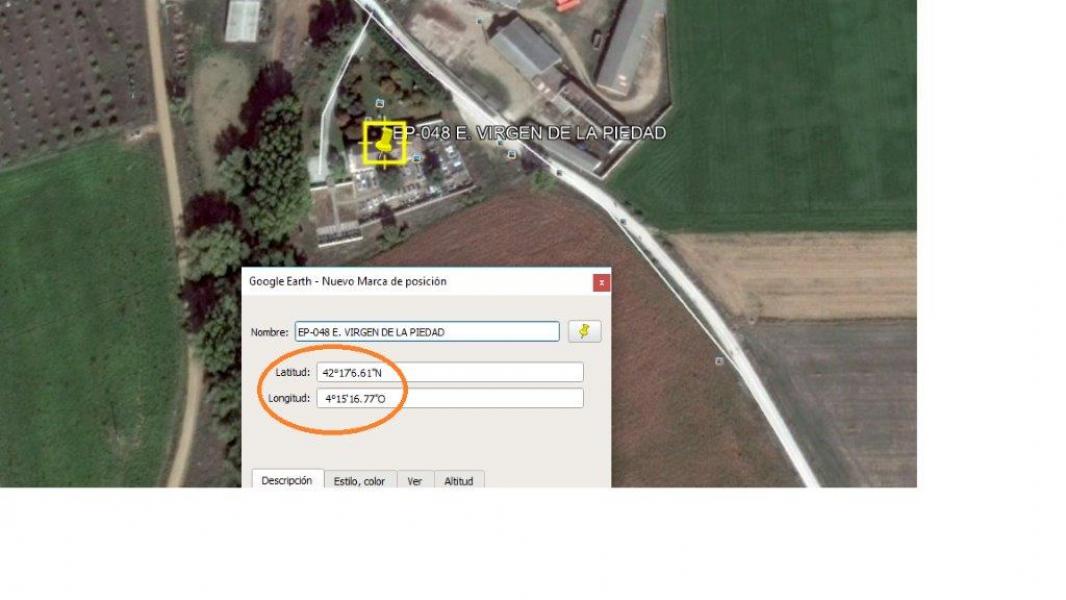Switch to the Ver tab

[415, 480]
